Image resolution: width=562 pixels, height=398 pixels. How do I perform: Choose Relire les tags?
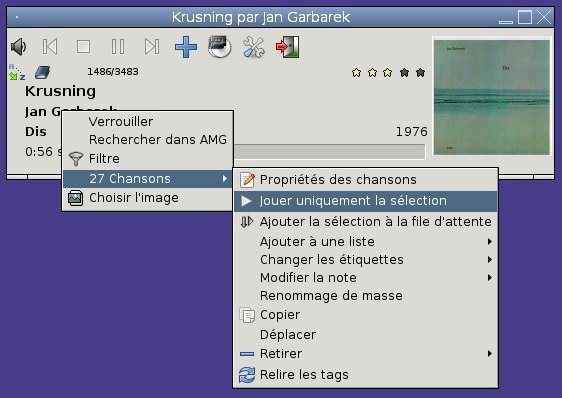pos(366,375)
